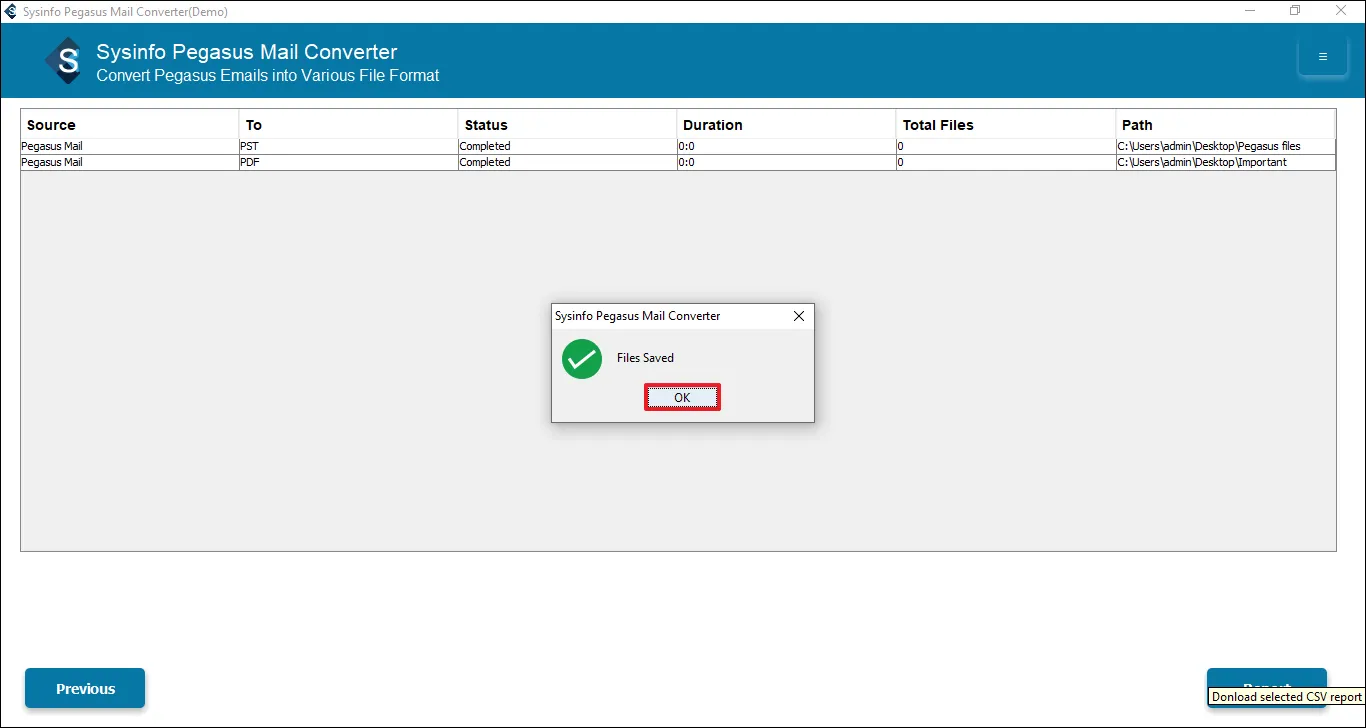Click the Desktop\Important path cell
The image size is (1366, 728).
(x=1226, y=163)
